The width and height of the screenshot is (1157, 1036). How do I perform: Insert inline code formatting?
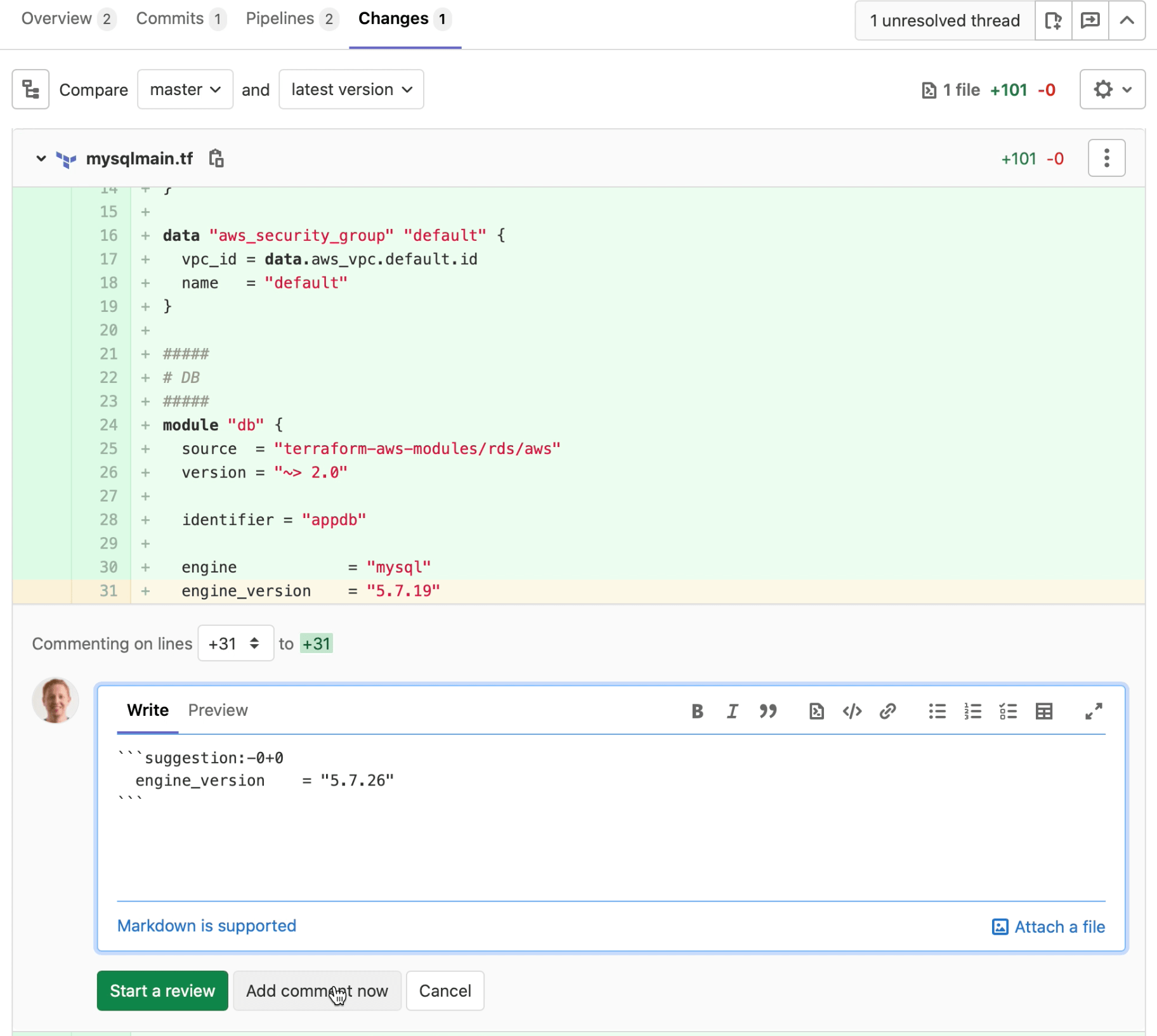[x=852, y=711]
